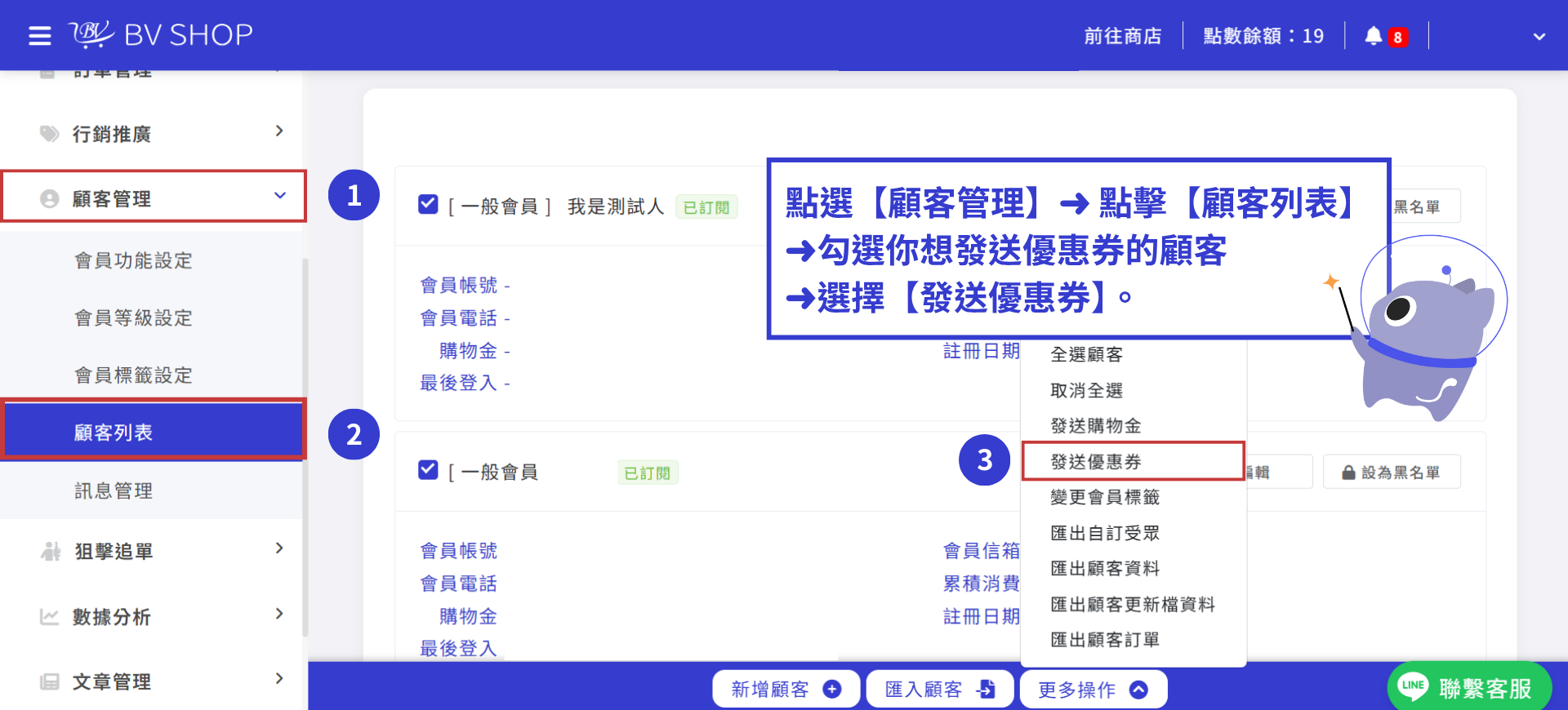
Task: Expand the 行銷推廣 menu chevron
Action: (x=279, y=131)
